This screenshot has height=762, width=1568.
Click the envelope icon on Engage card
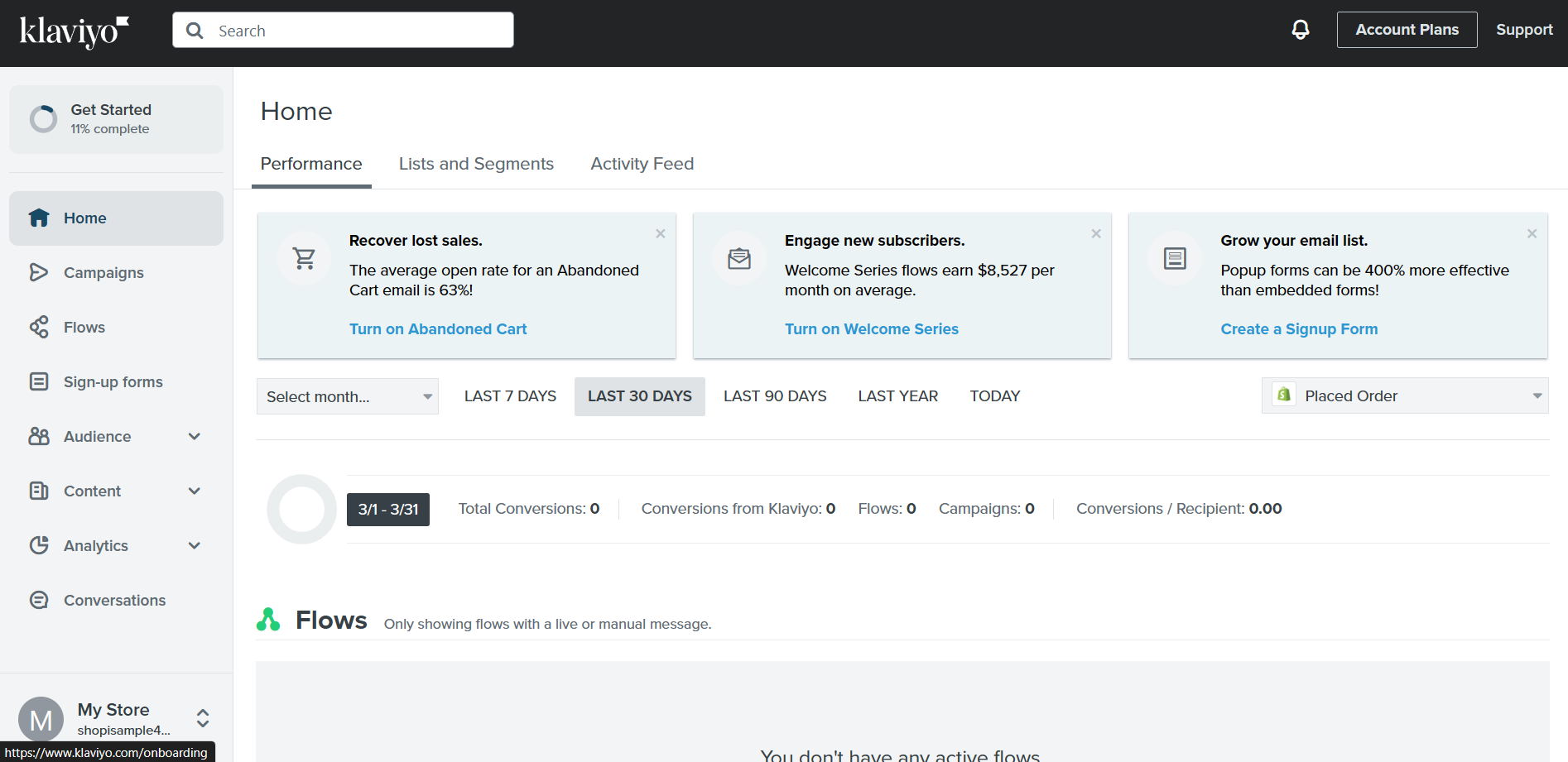pyautogui.click(x=739, y=259)
